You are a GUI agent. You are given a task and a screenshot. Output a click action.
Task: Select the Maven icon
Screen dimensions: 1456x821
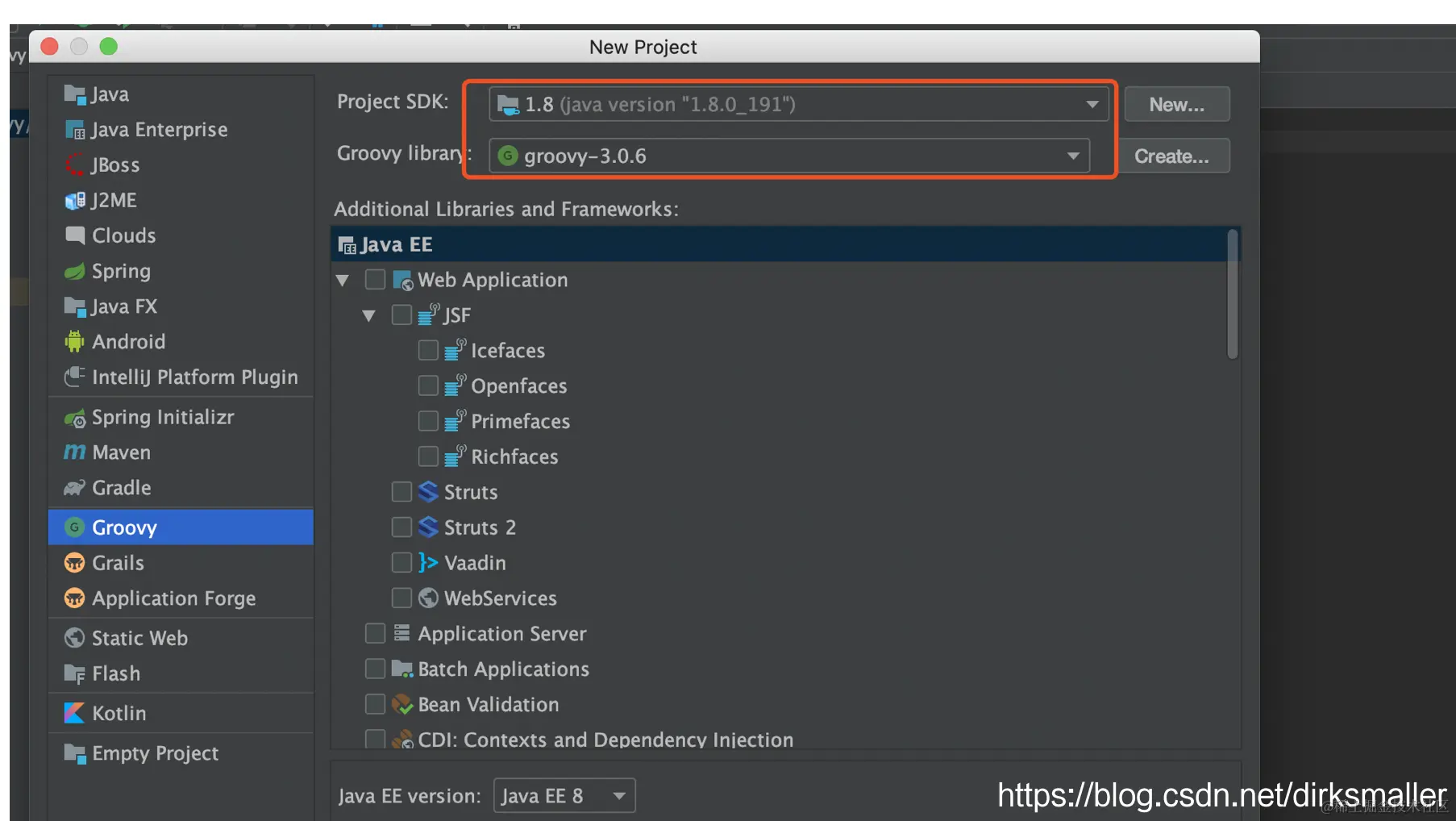tap(74, 452)
